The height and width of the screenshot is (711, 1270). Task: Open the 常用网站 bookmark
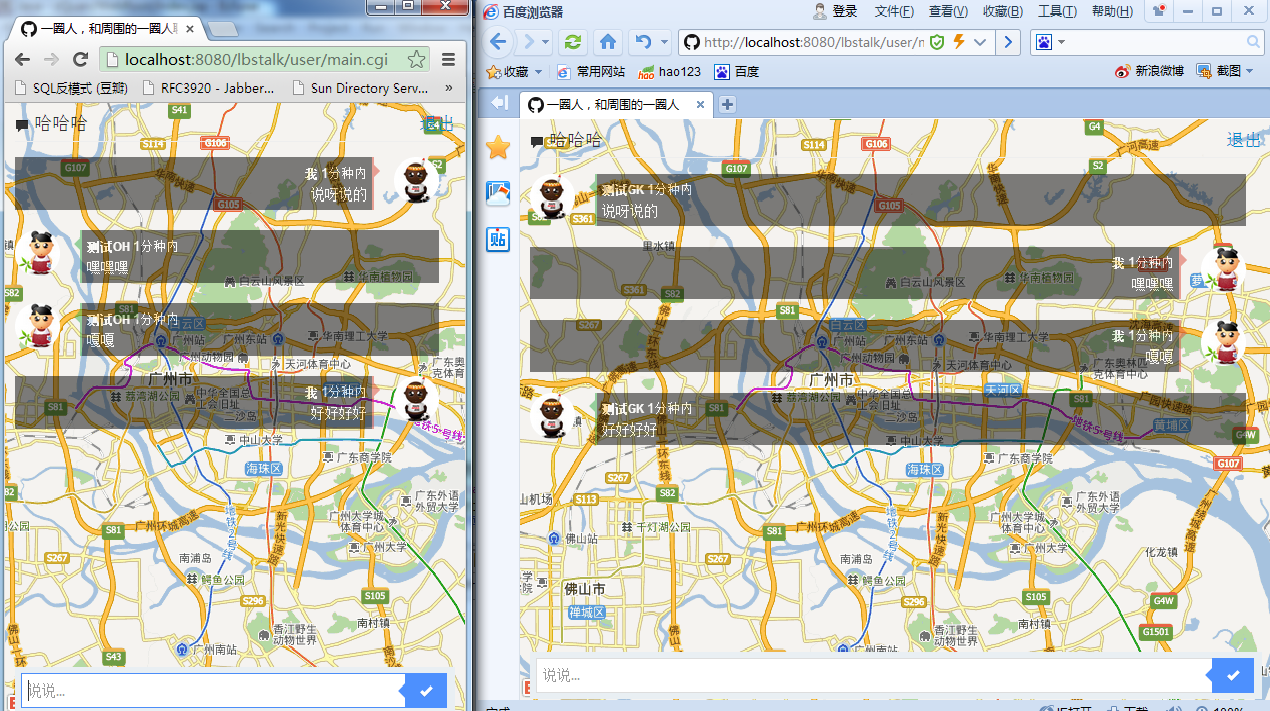(591, 72)
